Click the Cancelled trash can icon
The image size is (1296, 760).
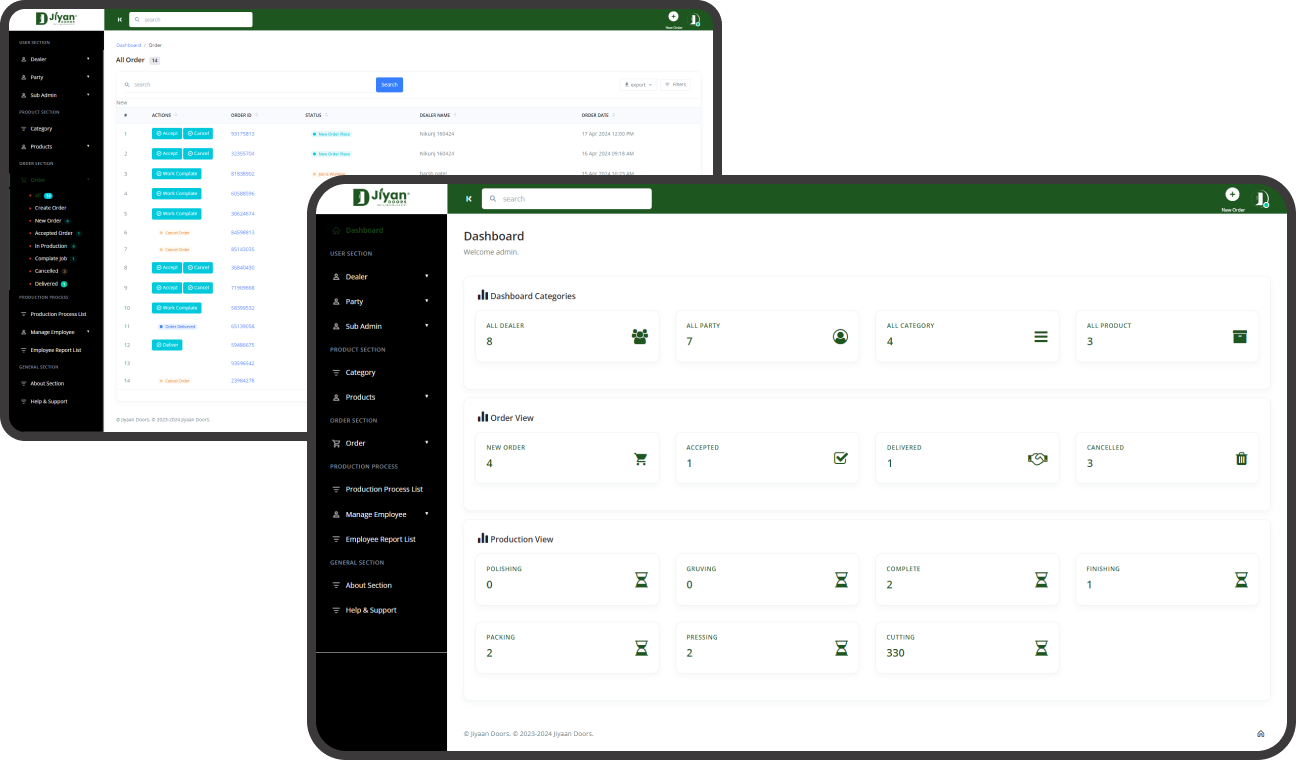(1241, 459)
